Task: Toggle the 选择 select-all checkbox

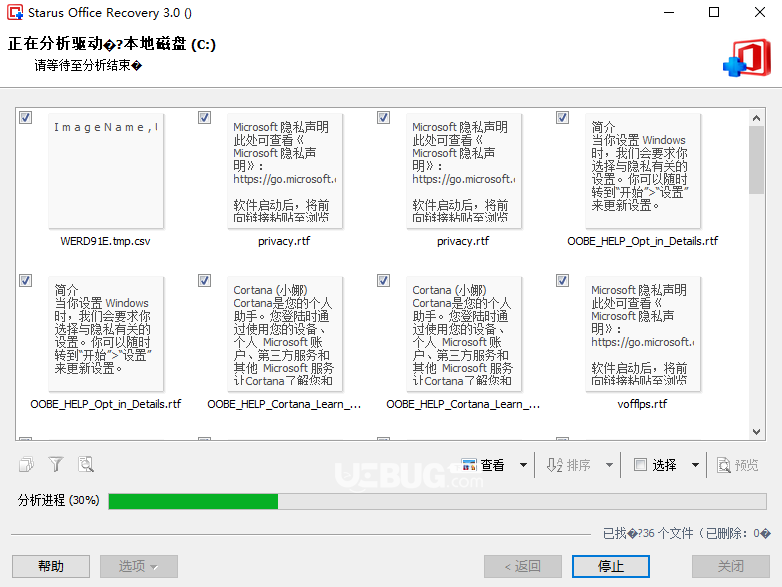Action: coord(640,465)
